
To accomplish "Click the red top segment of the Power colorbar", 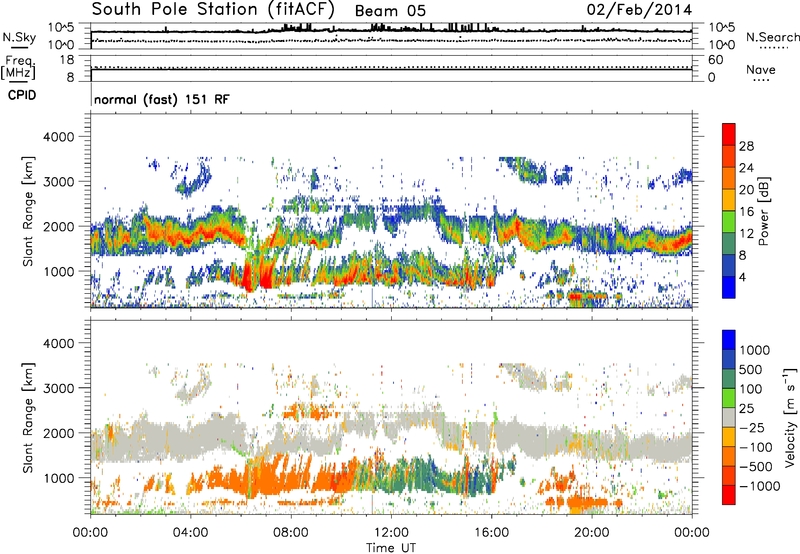I will (x=729, y=134).
